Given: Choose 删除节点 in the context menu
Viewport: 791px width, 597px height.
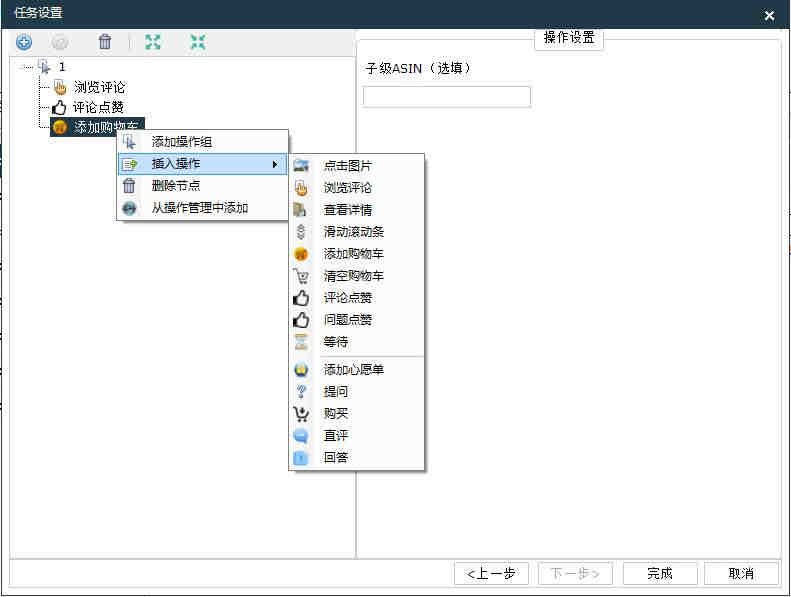Looking at the screenshot, I should [x=202, y=186].
